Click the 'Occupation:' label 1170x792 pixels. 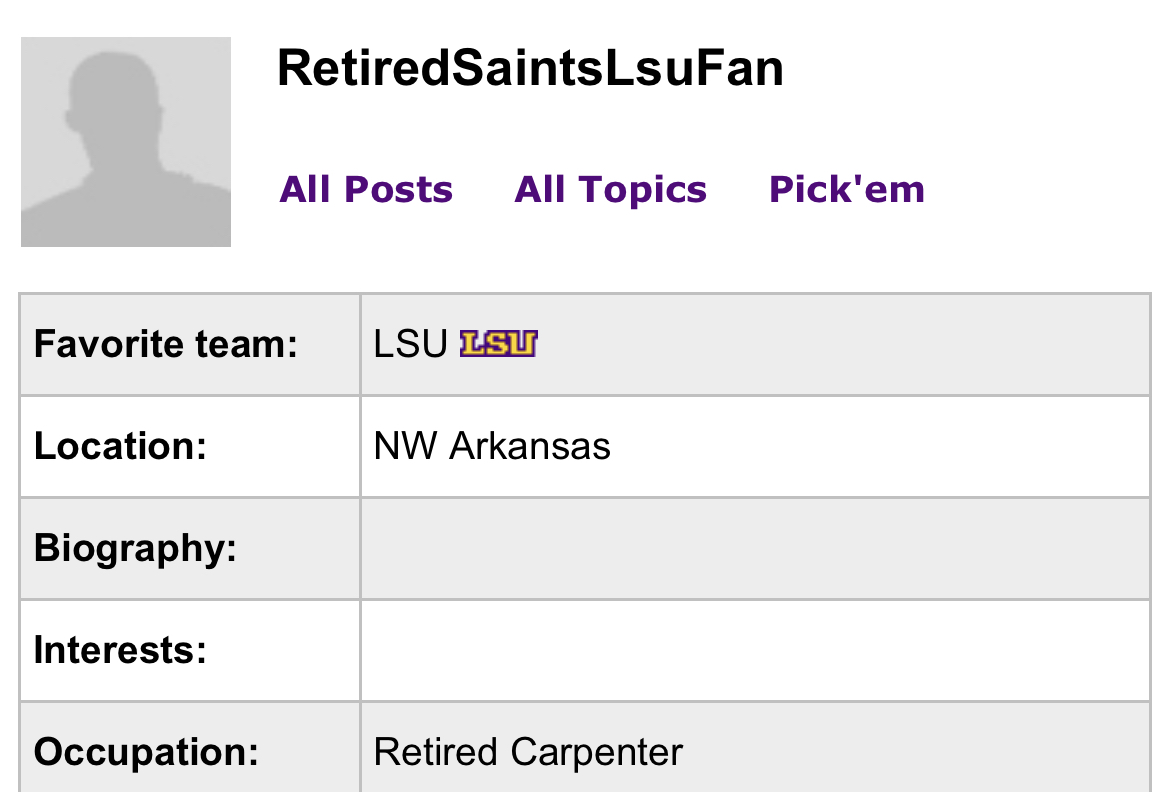click(x=146, y=752)
